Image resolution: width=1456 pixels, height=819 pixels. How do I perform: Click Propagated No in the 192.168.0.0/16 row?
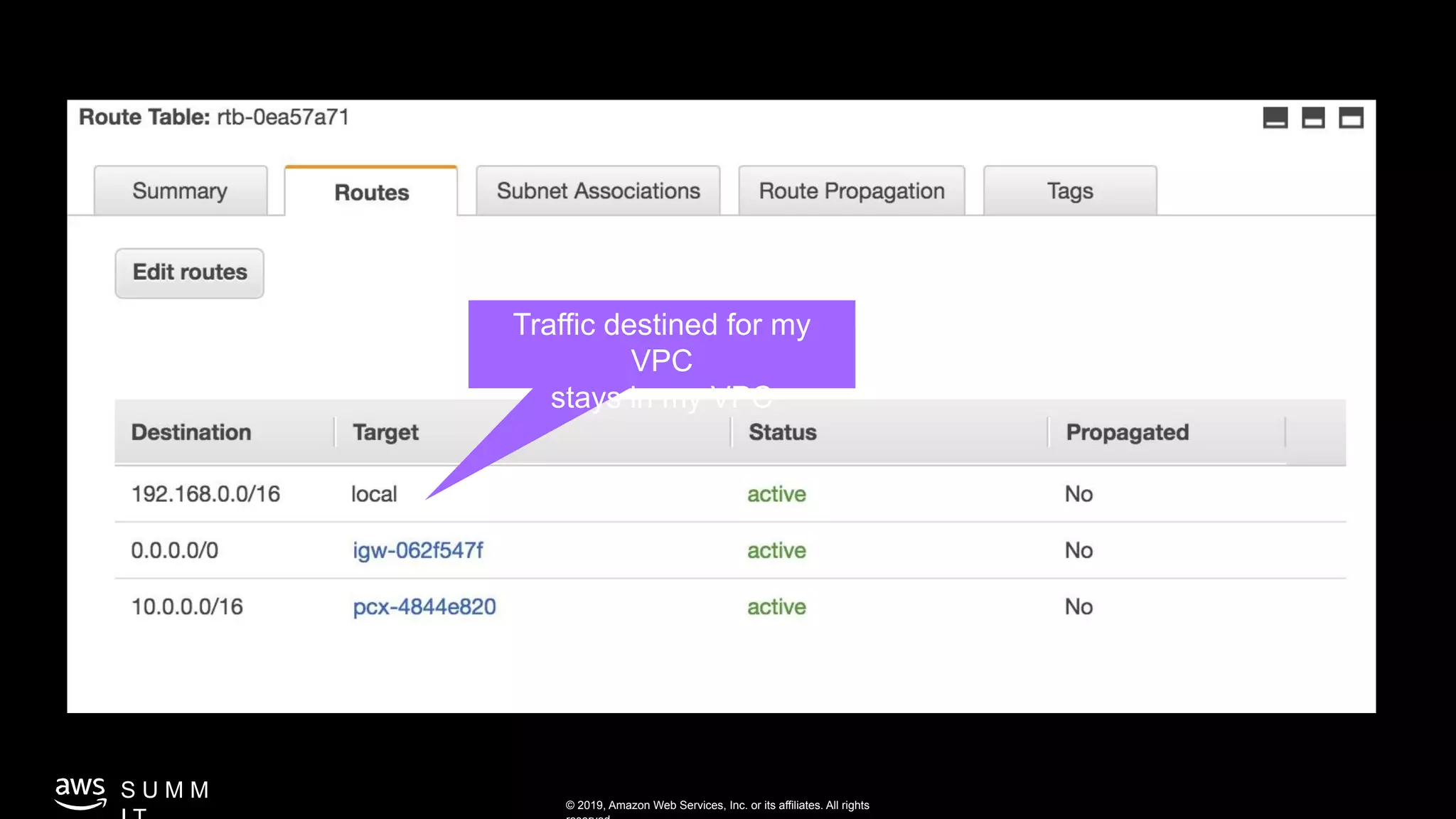[x=1078, y=494]
